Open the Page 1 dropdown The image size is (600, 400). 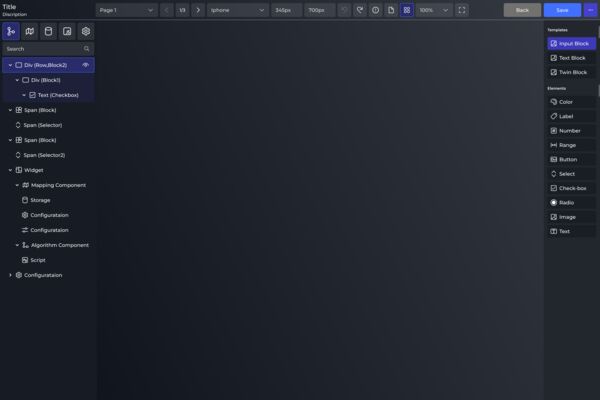tap(127, 10)
